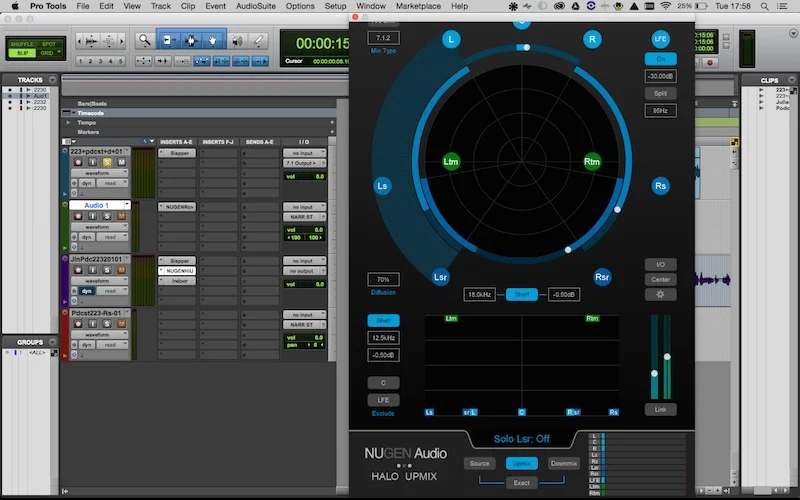Click the Lsr rear speaker node
This screenshot has height=500, width=800.
[440, 277]
